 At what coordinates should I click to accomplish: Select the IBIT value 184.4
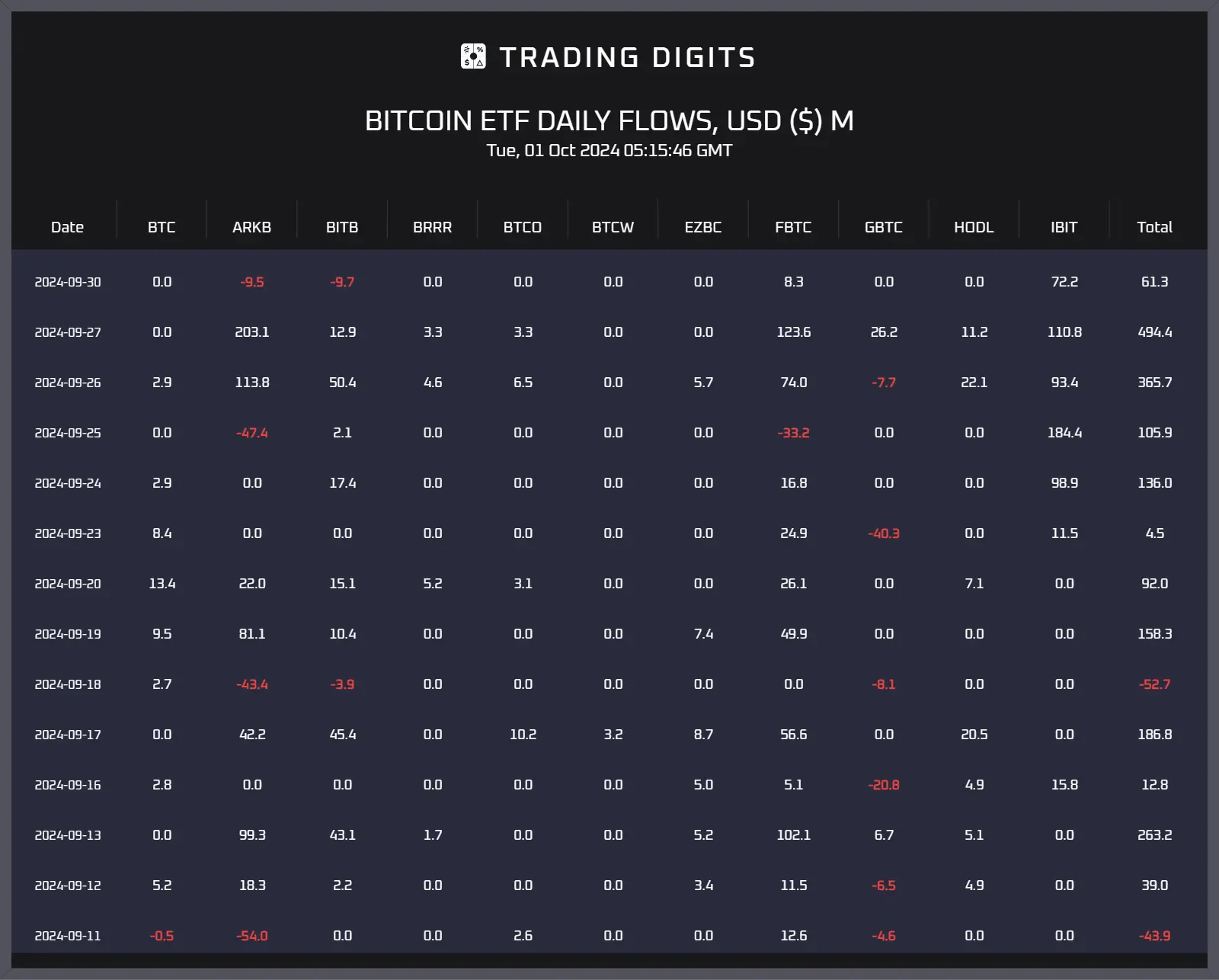(x=1064, y=433)
